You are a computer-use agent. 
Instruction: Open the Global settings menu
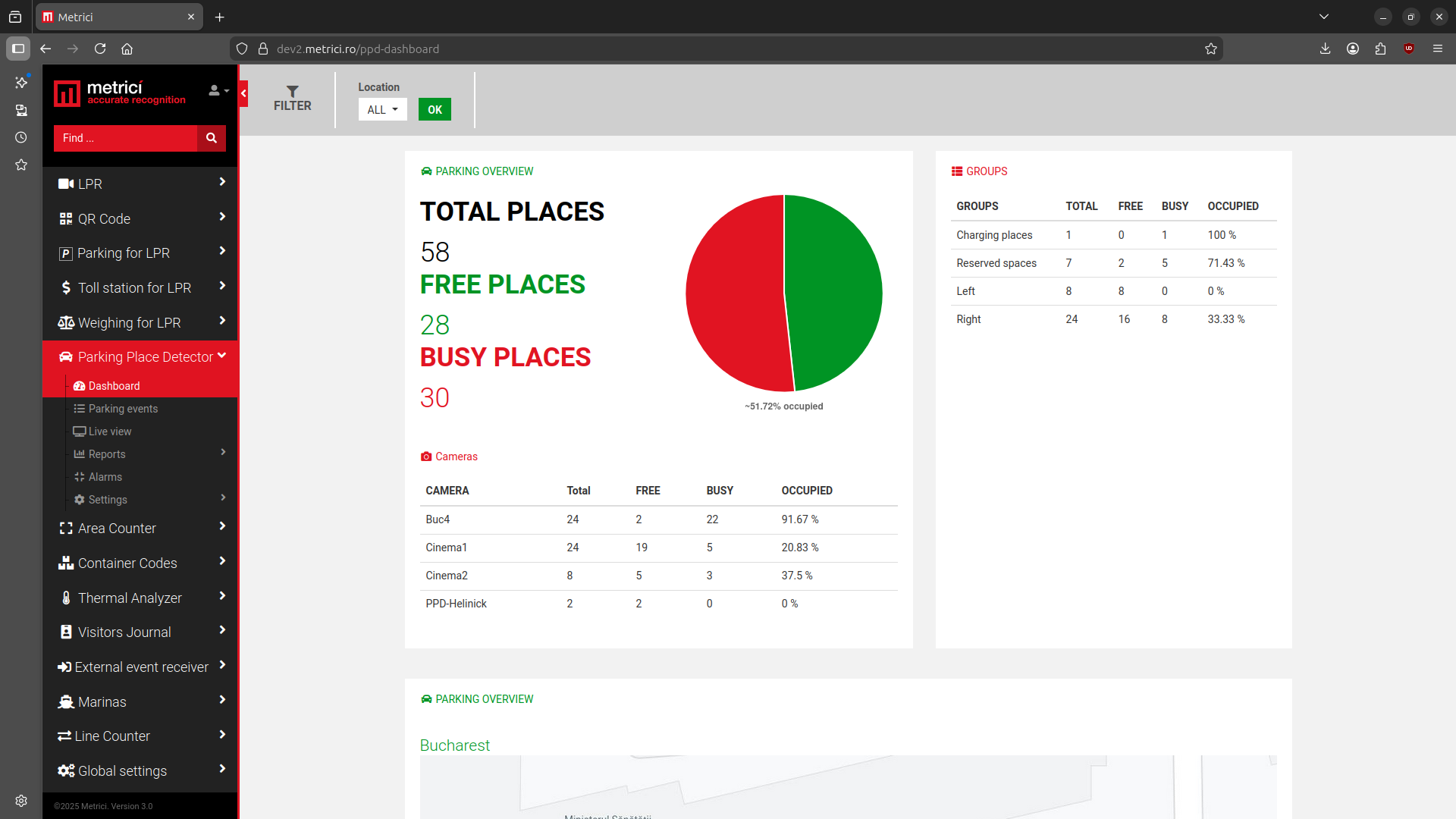[x=140, y=771]
